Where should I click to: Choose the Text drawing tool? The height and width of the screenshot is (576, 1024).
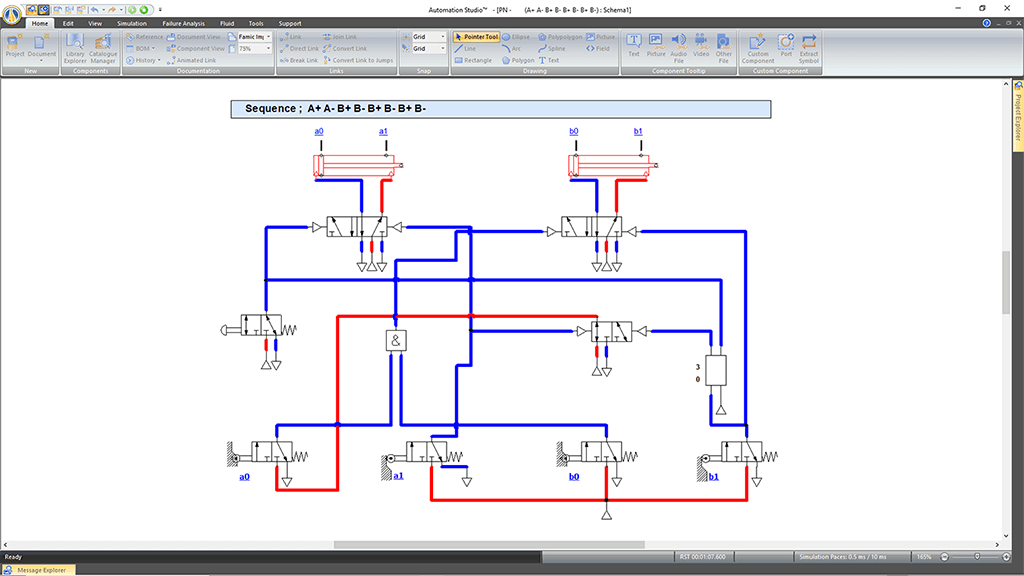pyautogui.click(x=549, y=60)
